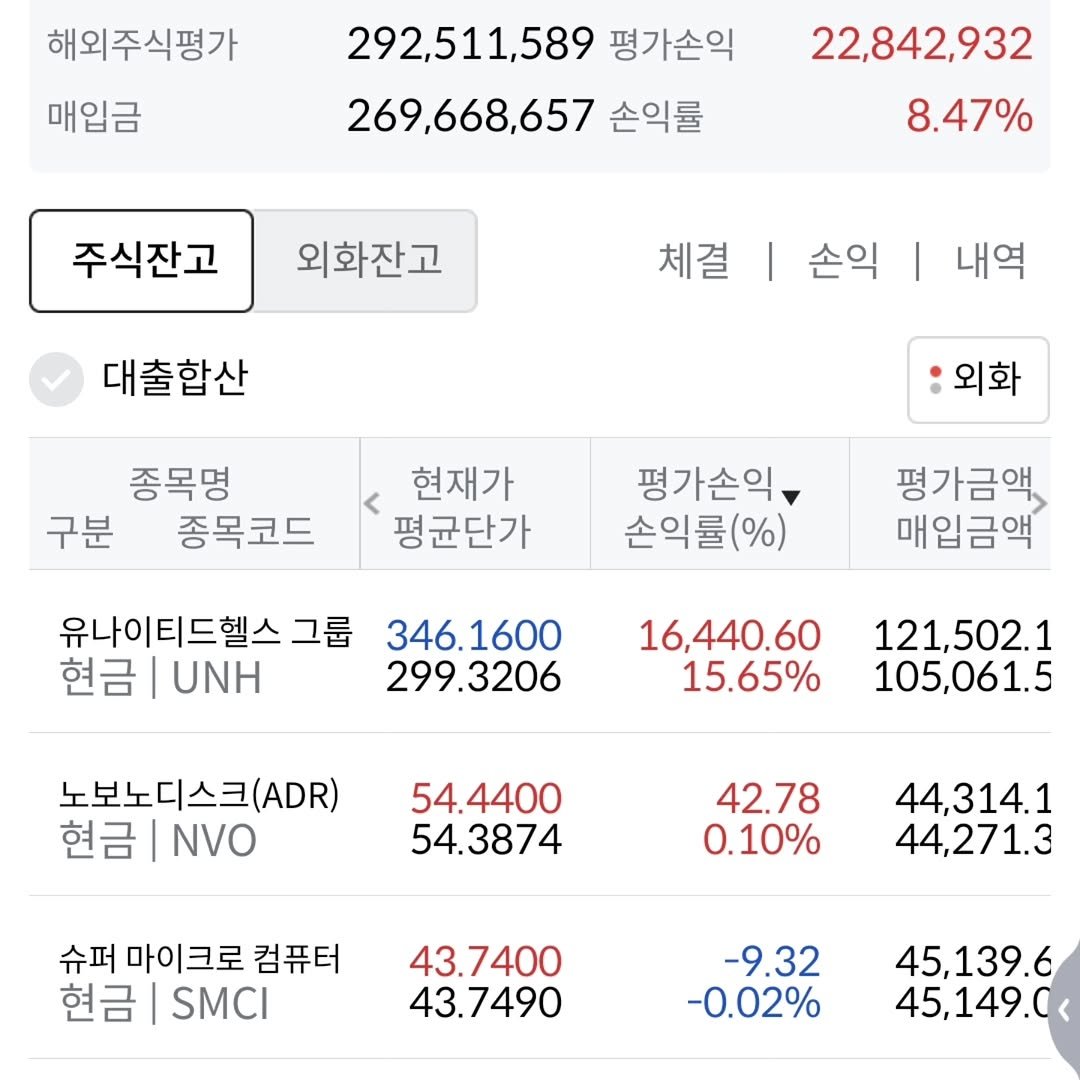1080x1080 pixels.
Task: Toggle the 외화 currency button
Action: [978, 380]
